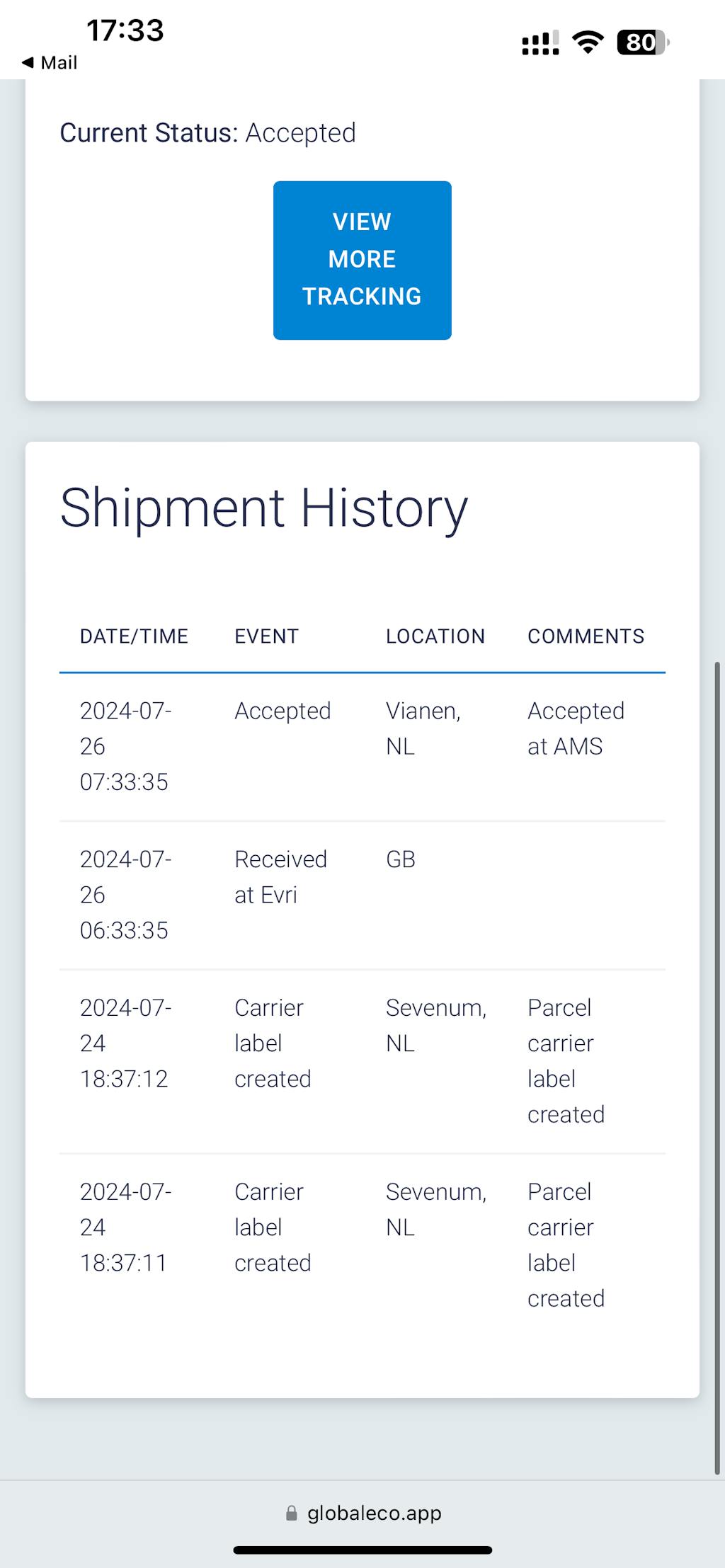This screenshot has height=1568, width=725.
Task: Tap the cellular signal bars icon
Action: click(x=540, y=42)
